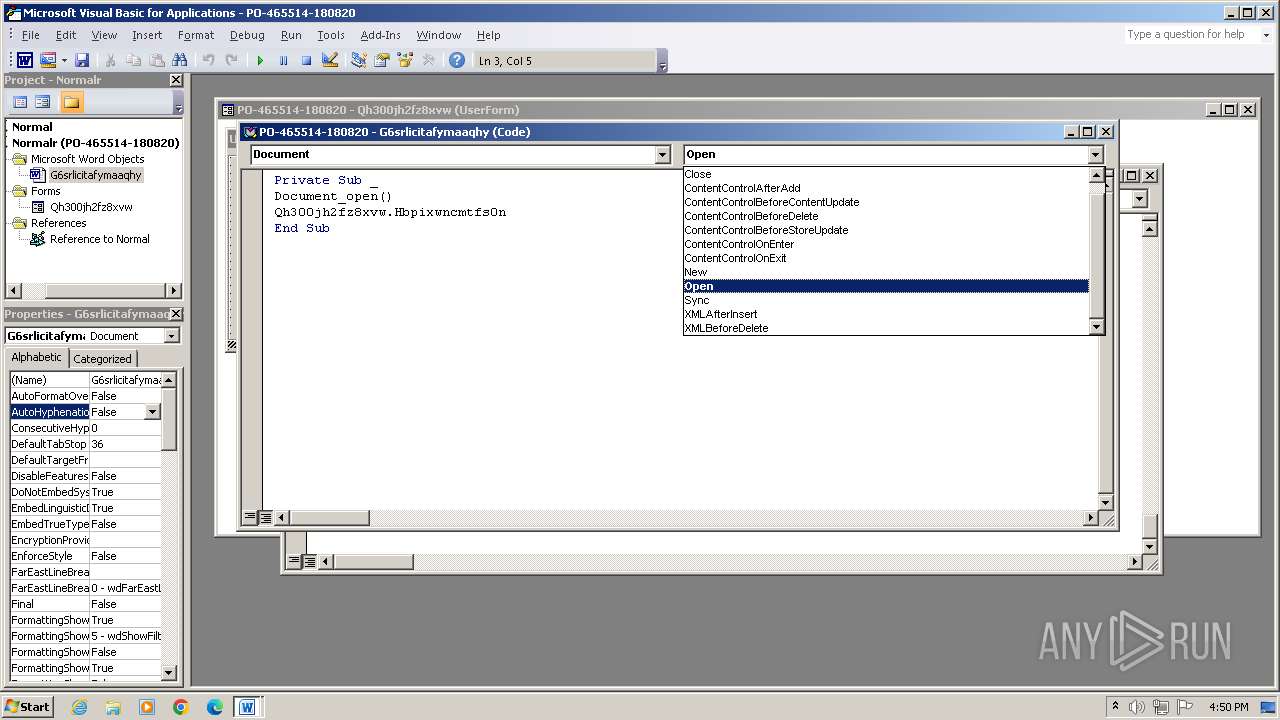1280x720 pixels.
Task: Open the View menu
Action: [x=104, y=35]
